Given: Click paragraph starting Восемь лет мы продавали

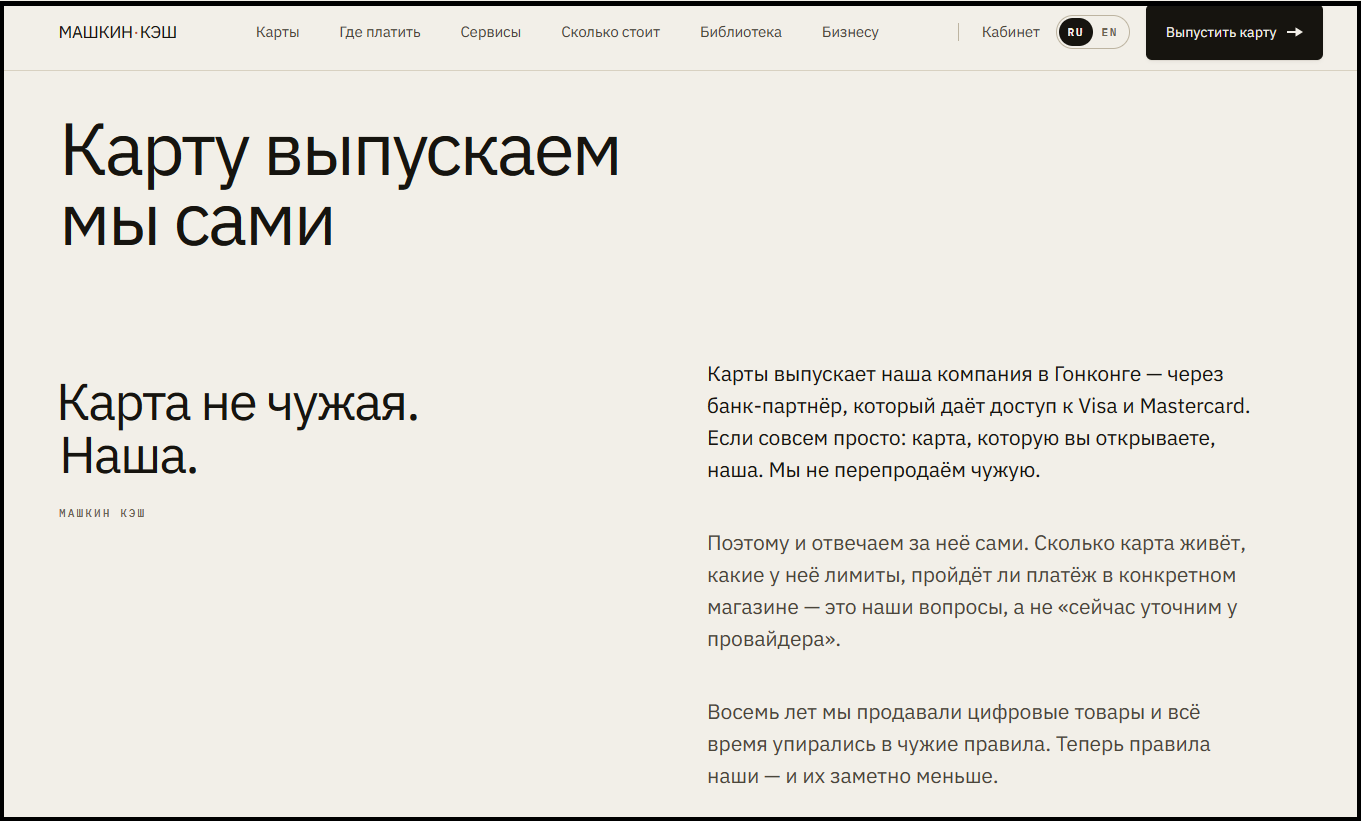Looking at the screenshot, I should (x=958, y=744).
